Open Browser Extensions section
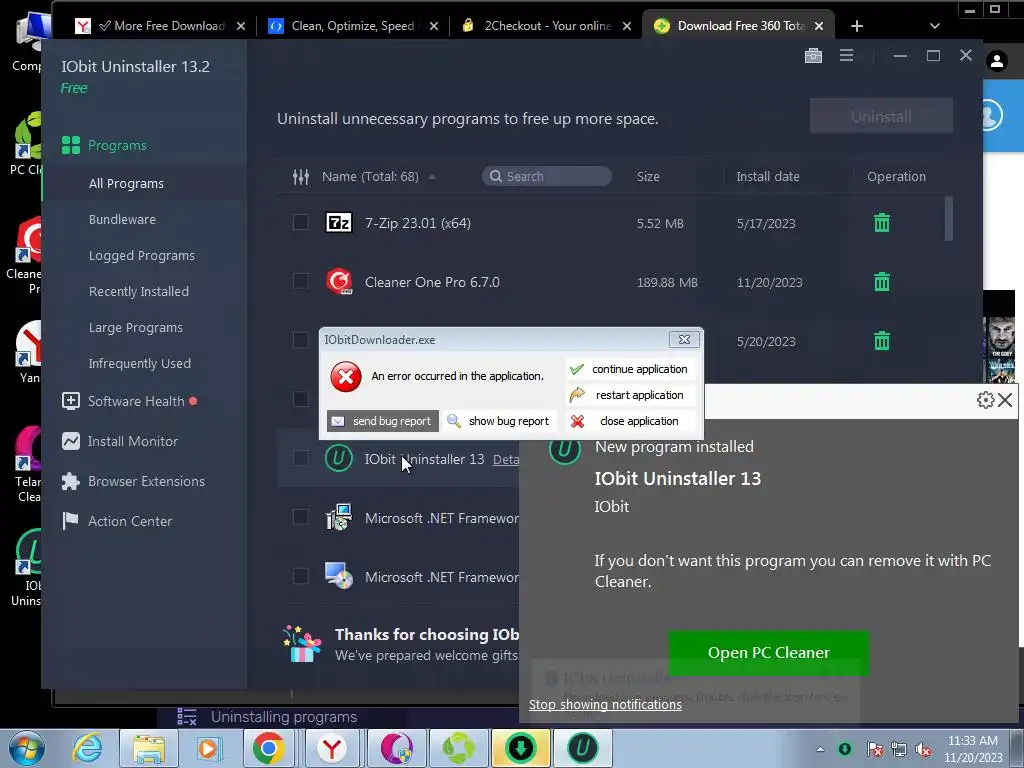The height and width of the screenshot is (768, 1024). [146, 481]
